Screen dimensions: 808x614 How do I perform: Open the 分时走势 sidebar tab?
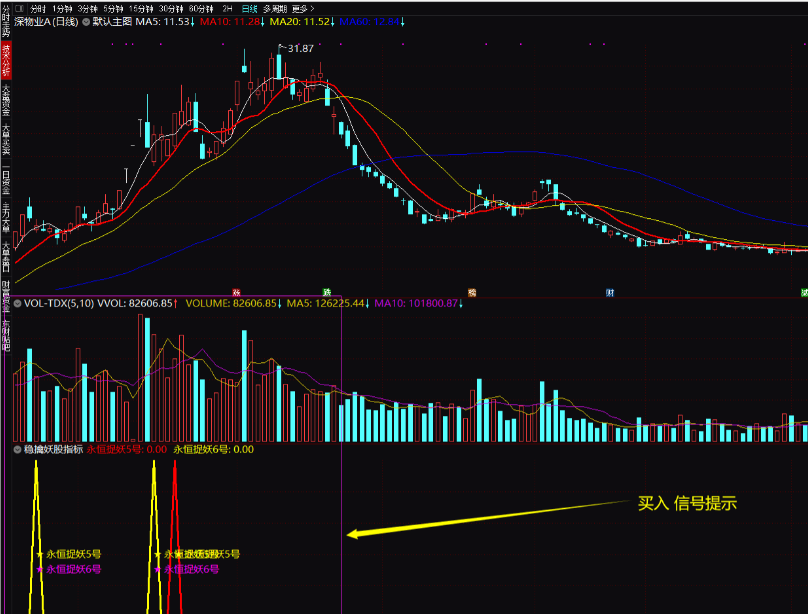pyautogui.click(x=6, y=21)
